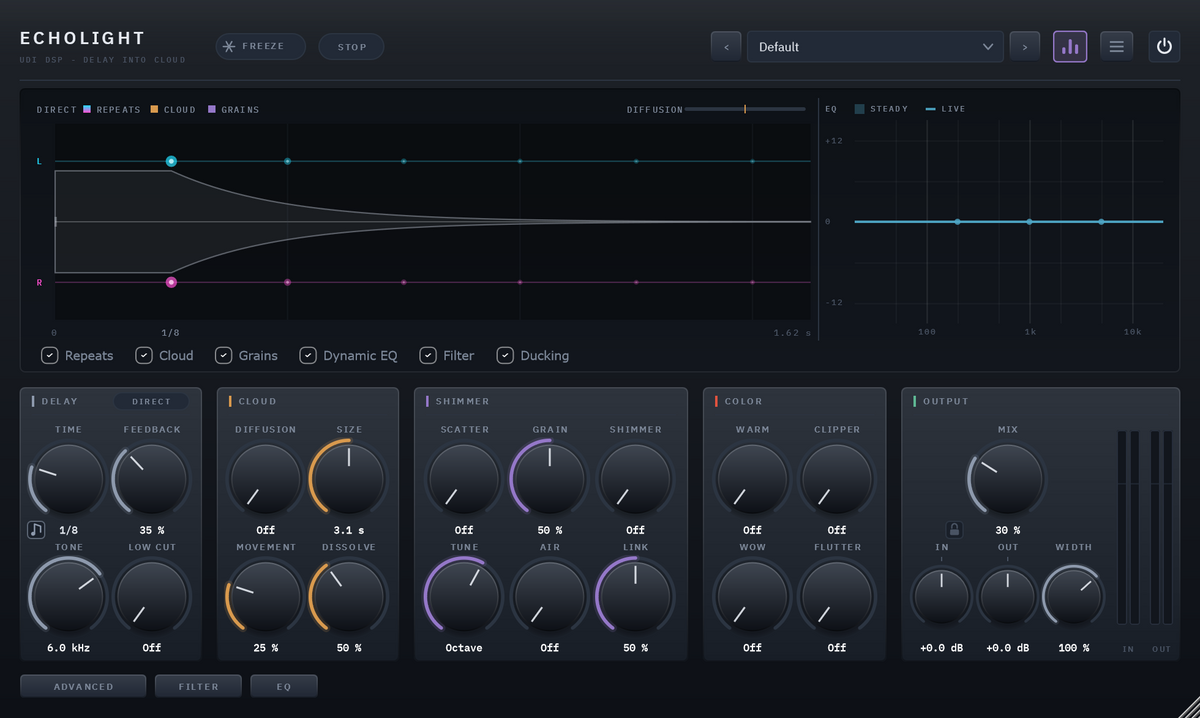Click the Width knob
Screen dimensions: 1200x718
coord(1074,597)
